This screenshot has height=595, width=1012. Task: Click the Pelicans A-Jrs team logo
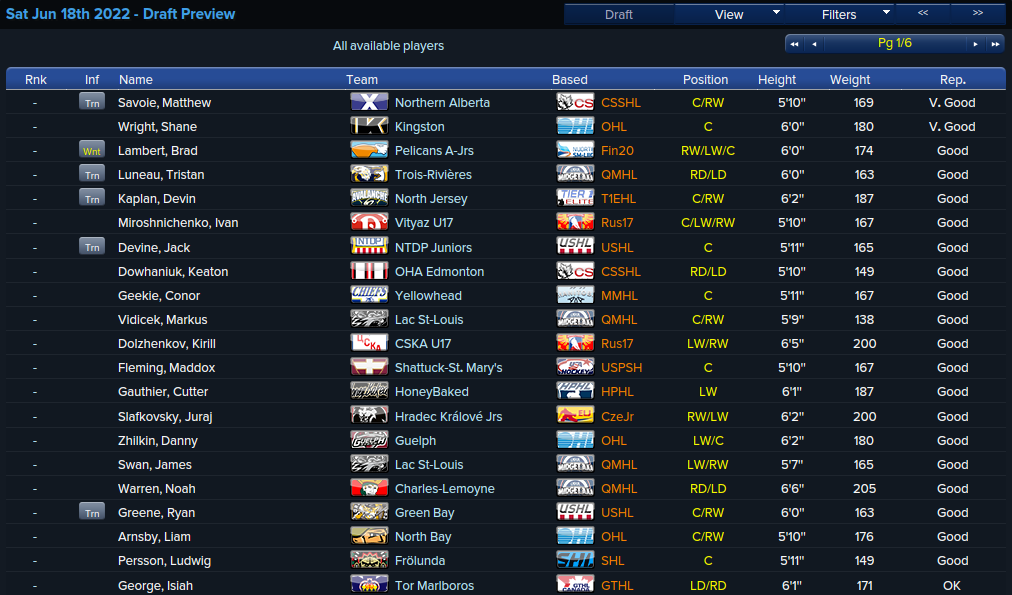tap(369, 150)
